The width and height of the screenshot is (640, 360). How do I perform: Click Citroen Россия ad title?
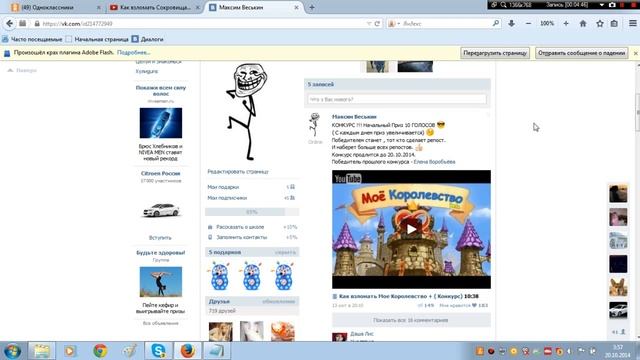[160, 173]
